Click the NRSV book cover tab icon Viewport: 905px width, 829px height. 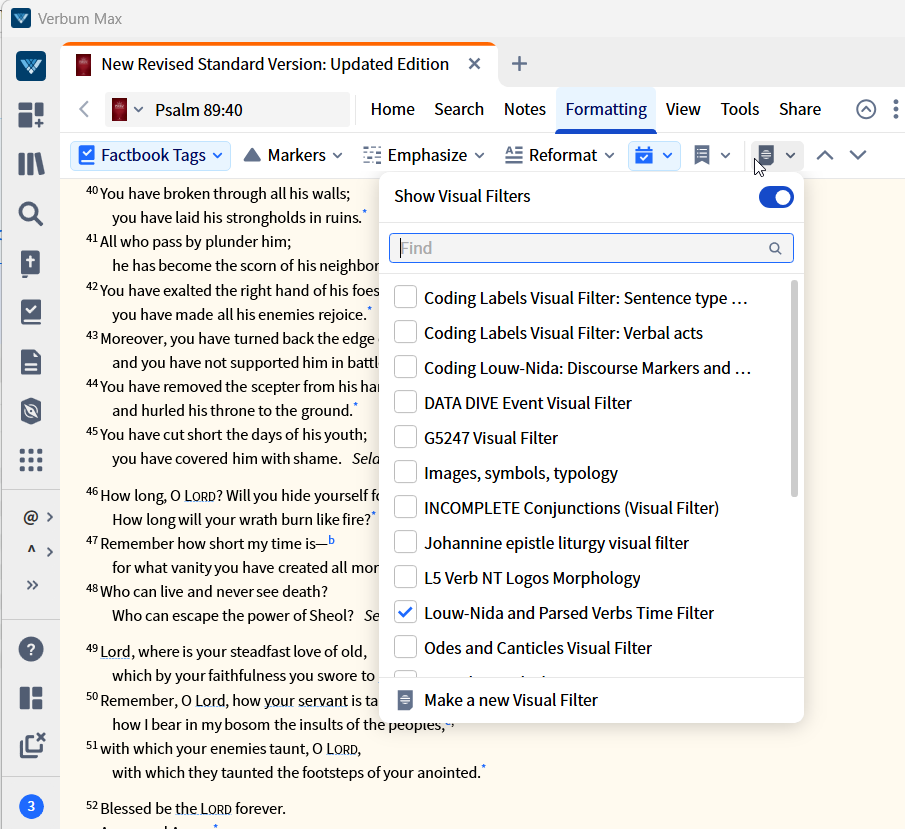(84, 65)
